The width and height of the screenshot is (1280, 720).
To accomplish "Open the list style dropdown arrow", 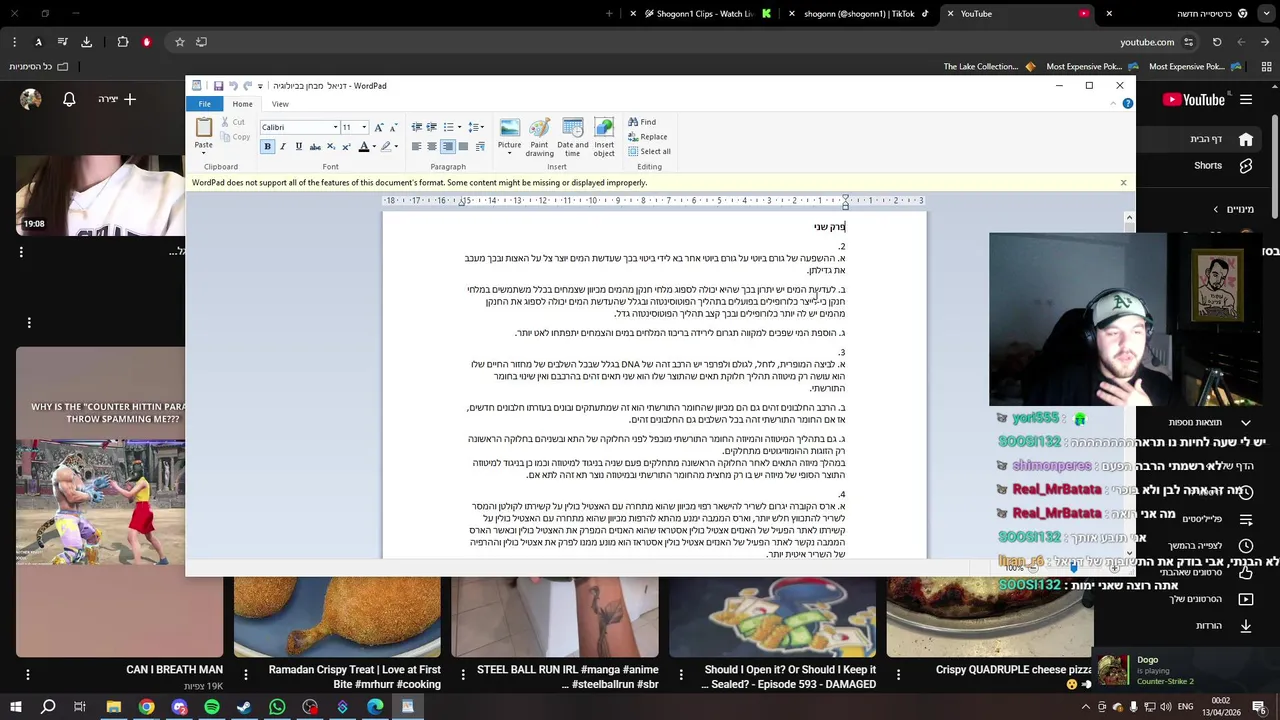I will point(459,127).
